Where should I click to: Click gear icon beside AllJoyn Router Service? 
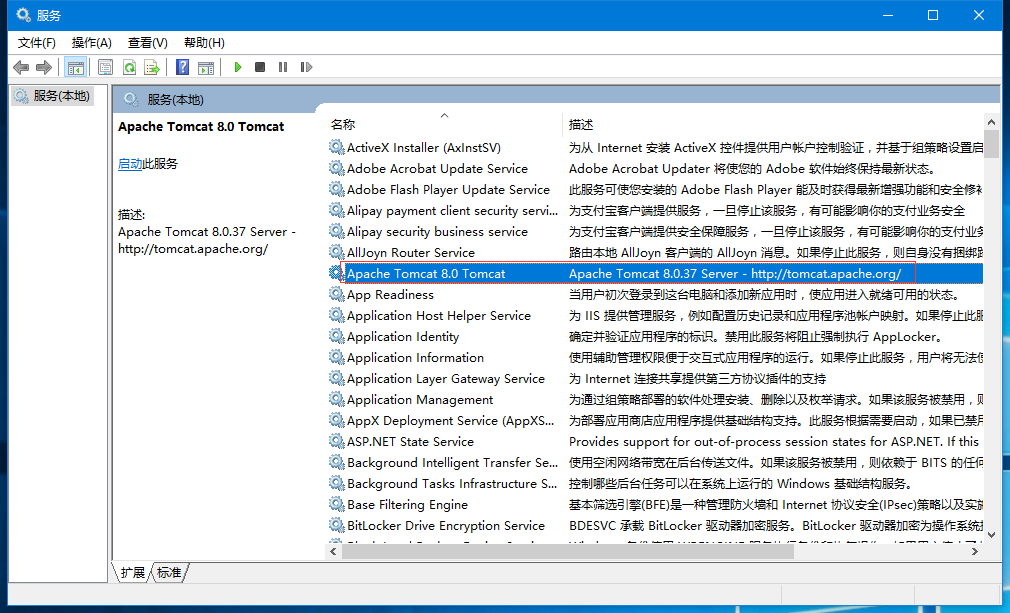[336, 252]
